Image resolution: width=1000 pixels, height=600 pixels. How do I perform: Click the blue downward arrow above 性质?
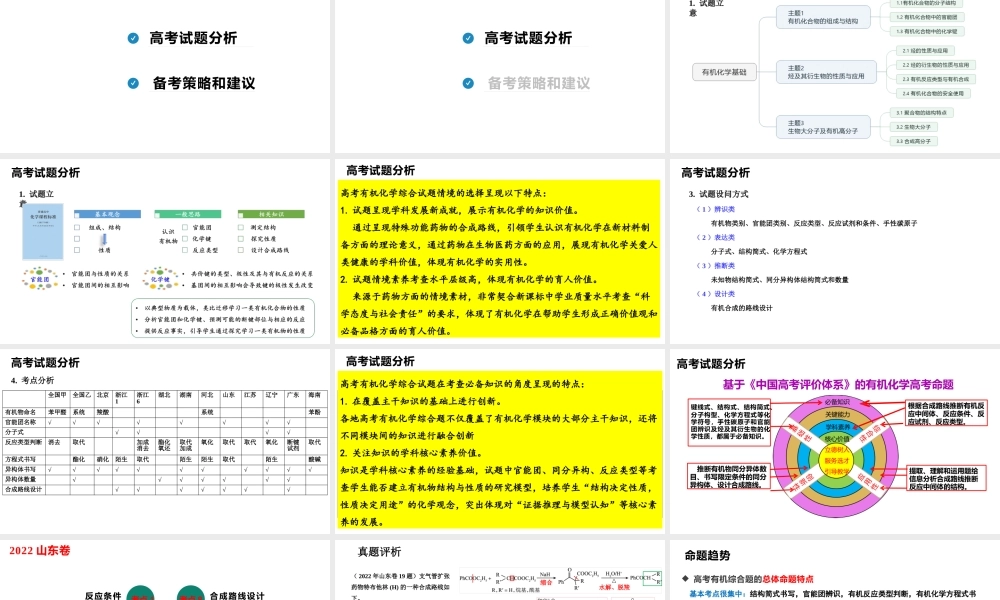pyautogui.click(x=103, y=240)
